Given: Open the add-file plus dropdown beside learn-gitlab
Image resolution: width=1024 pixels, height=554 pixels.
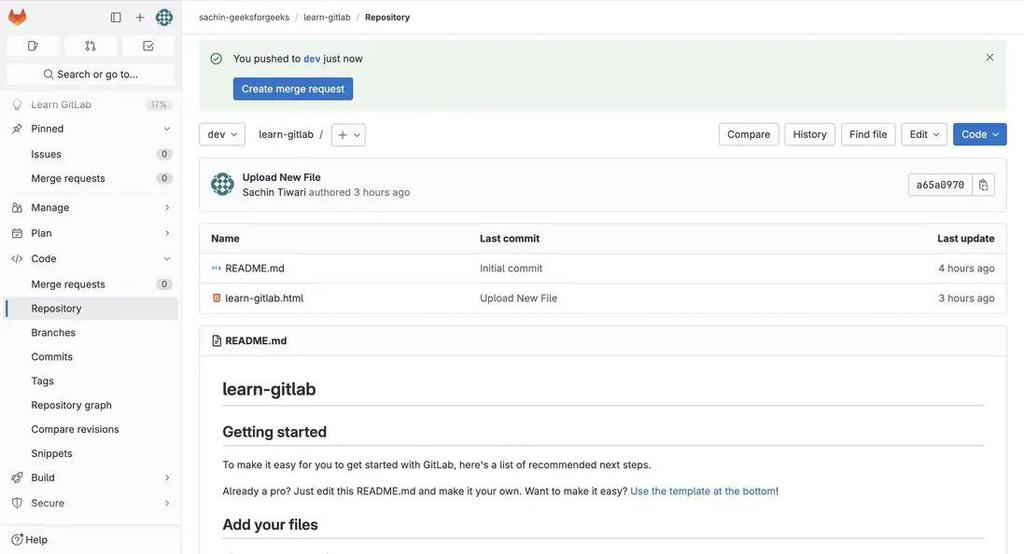Looking at the screenshot, I should tap(348, 135).
